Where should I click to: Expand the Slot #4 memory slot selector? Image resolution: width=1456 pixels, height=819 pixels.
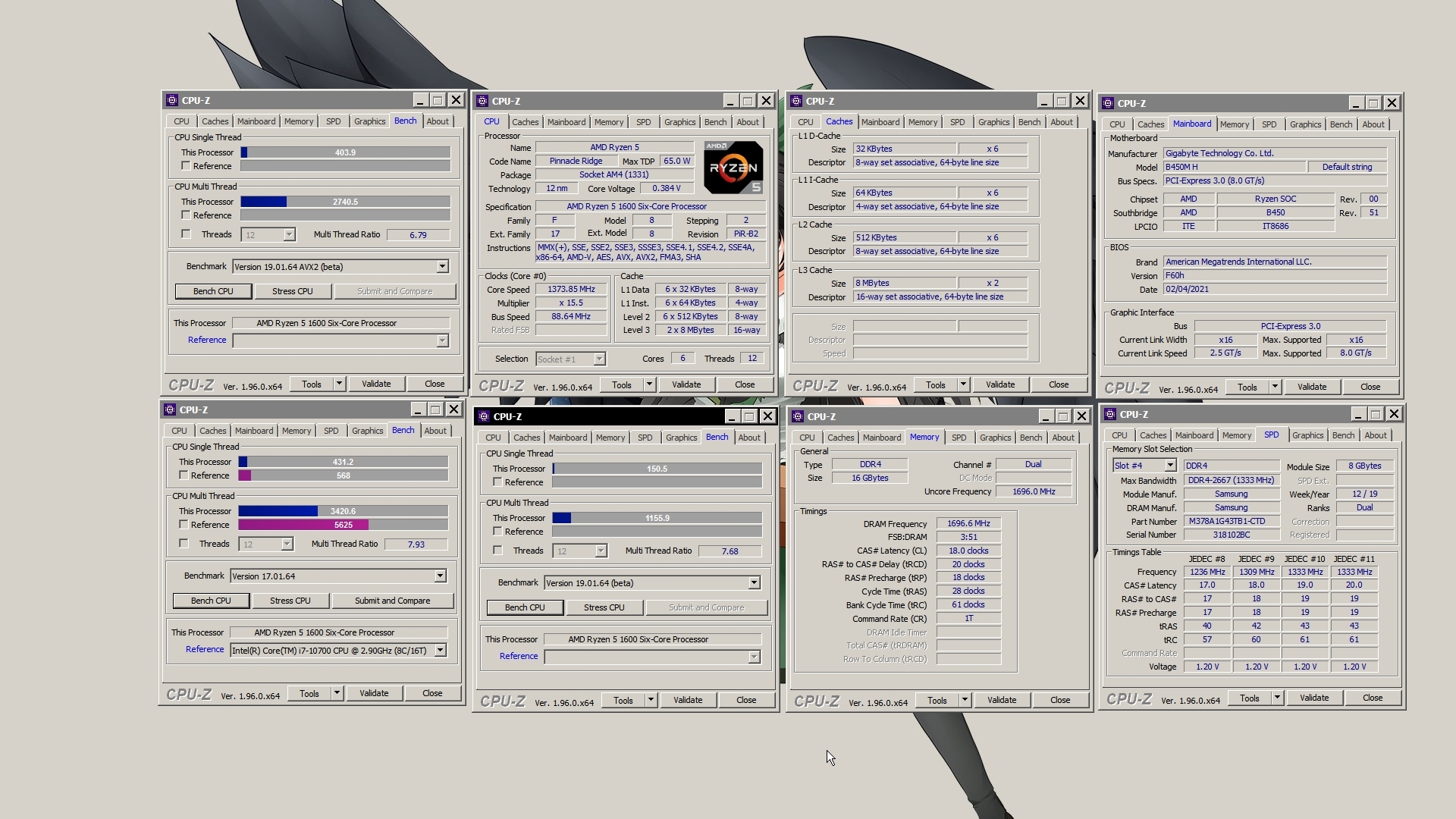[x=1170, y=466]
